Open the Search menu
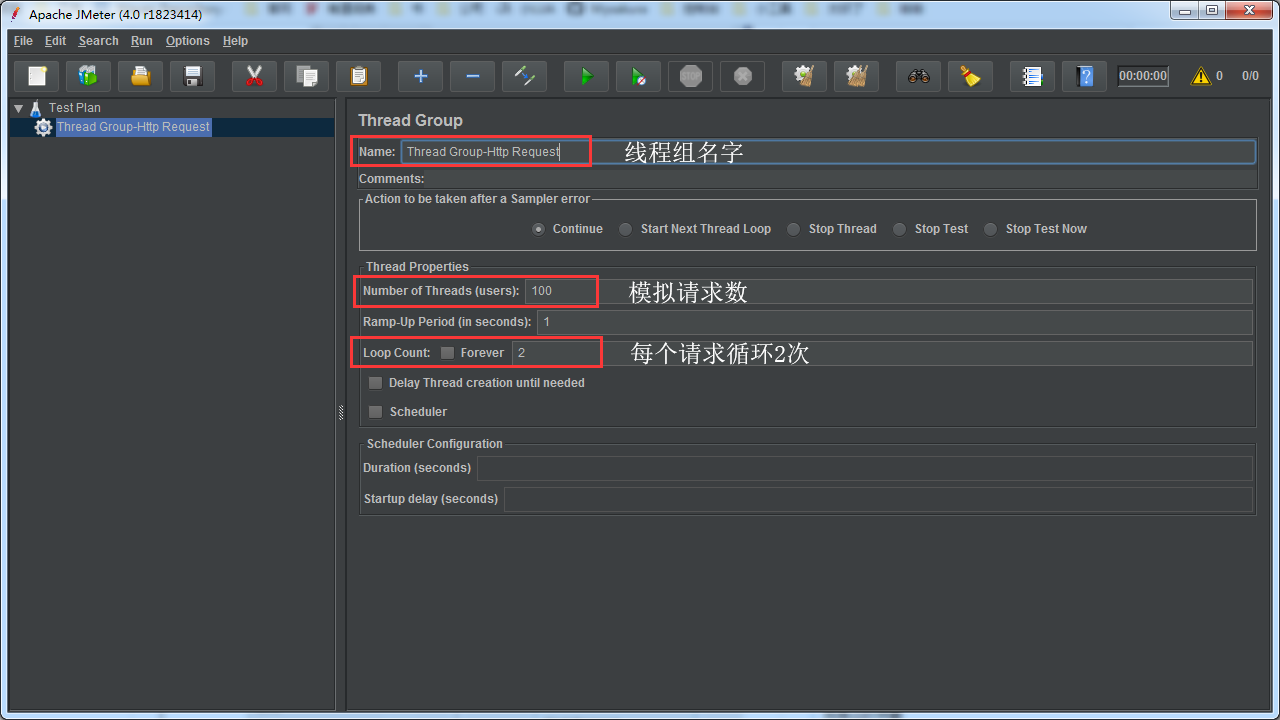The height and width of the screenshot is (720, 1280). point(99,41)
